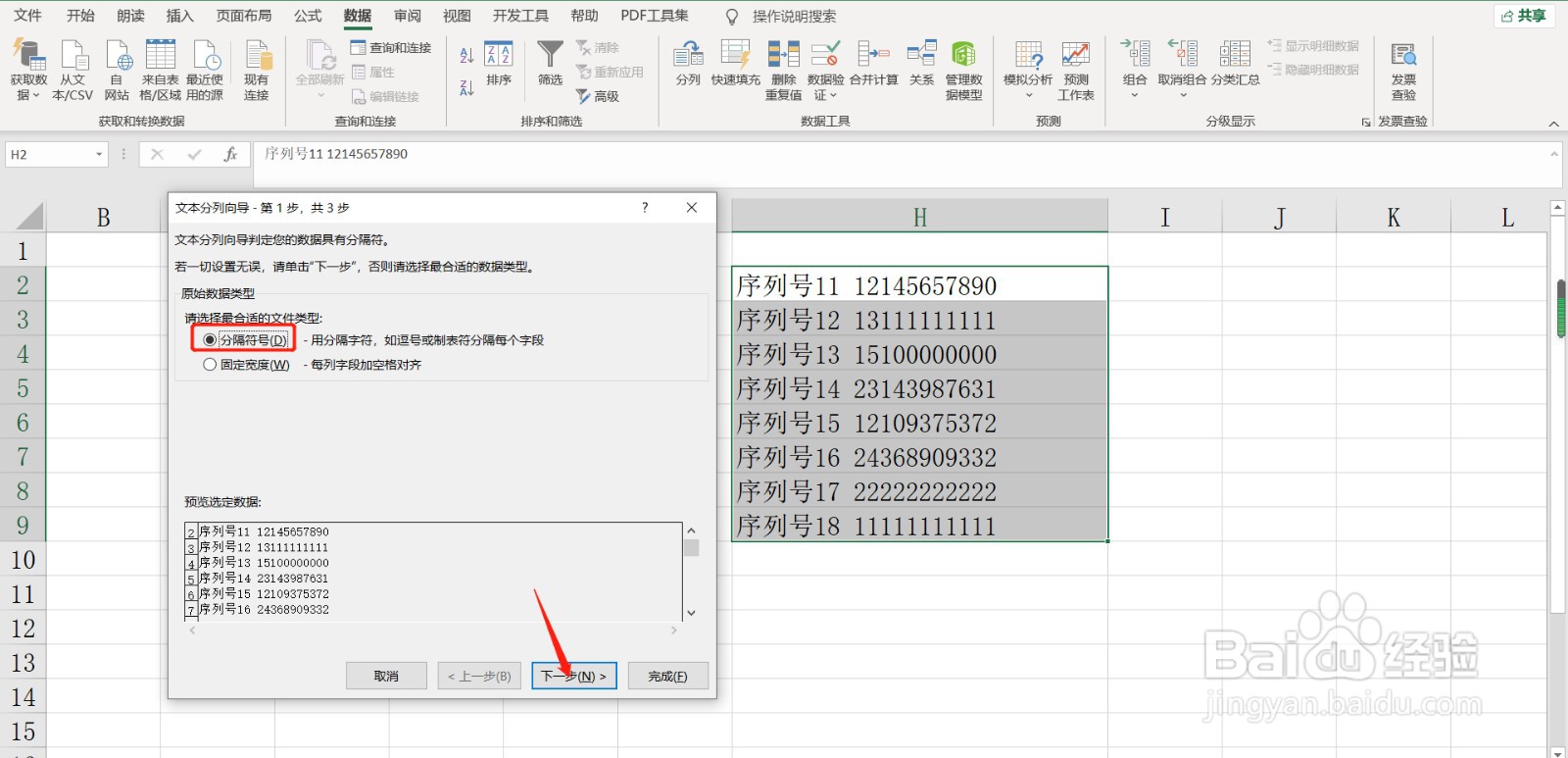Select cell with 序列号14 23143987631
The height and width of the screenshot is (758, 1568).
point(920,388)
